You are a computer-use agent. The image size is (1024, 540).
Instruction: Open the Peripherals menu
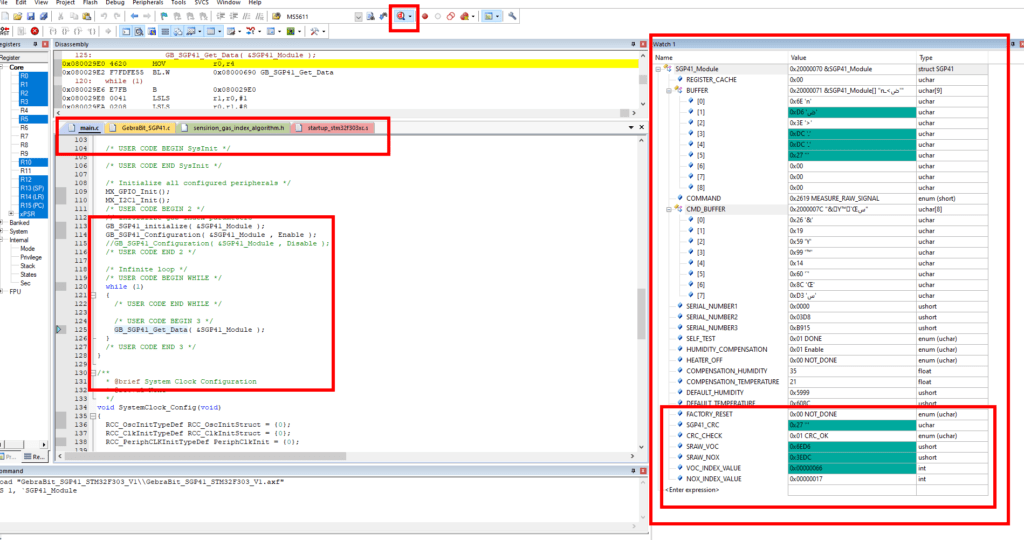point(148,3)
